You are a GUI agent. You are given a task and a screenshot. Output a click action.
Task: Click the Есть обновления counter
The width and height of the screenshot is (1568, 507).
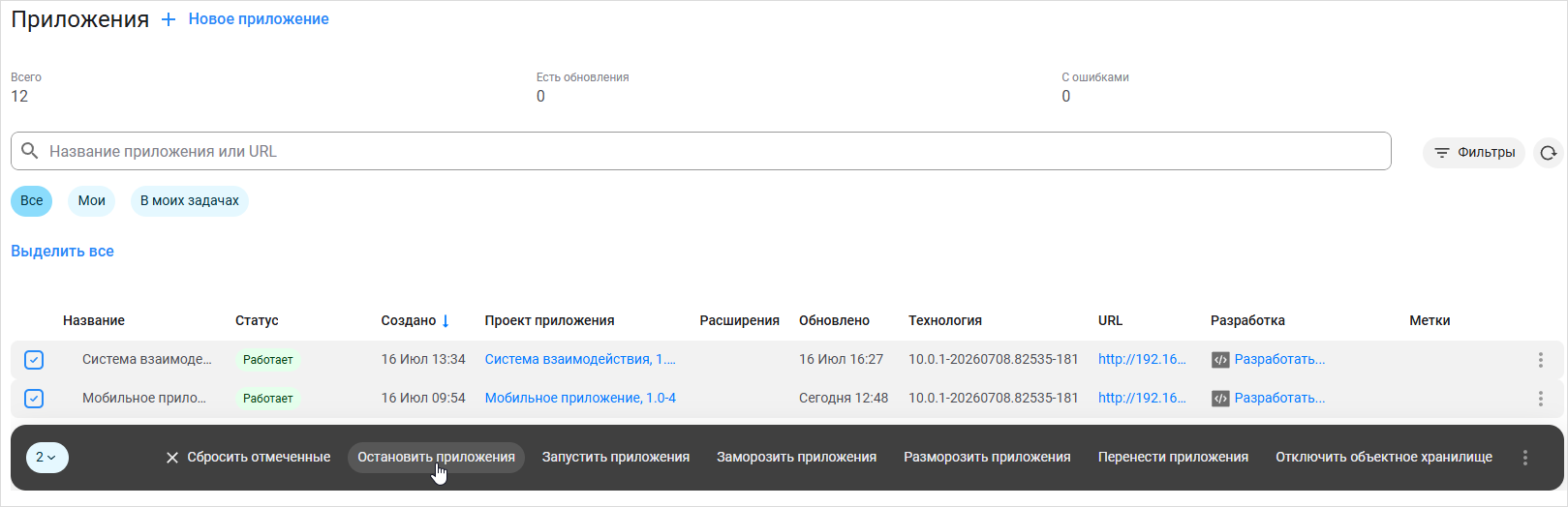click(583, 87)
